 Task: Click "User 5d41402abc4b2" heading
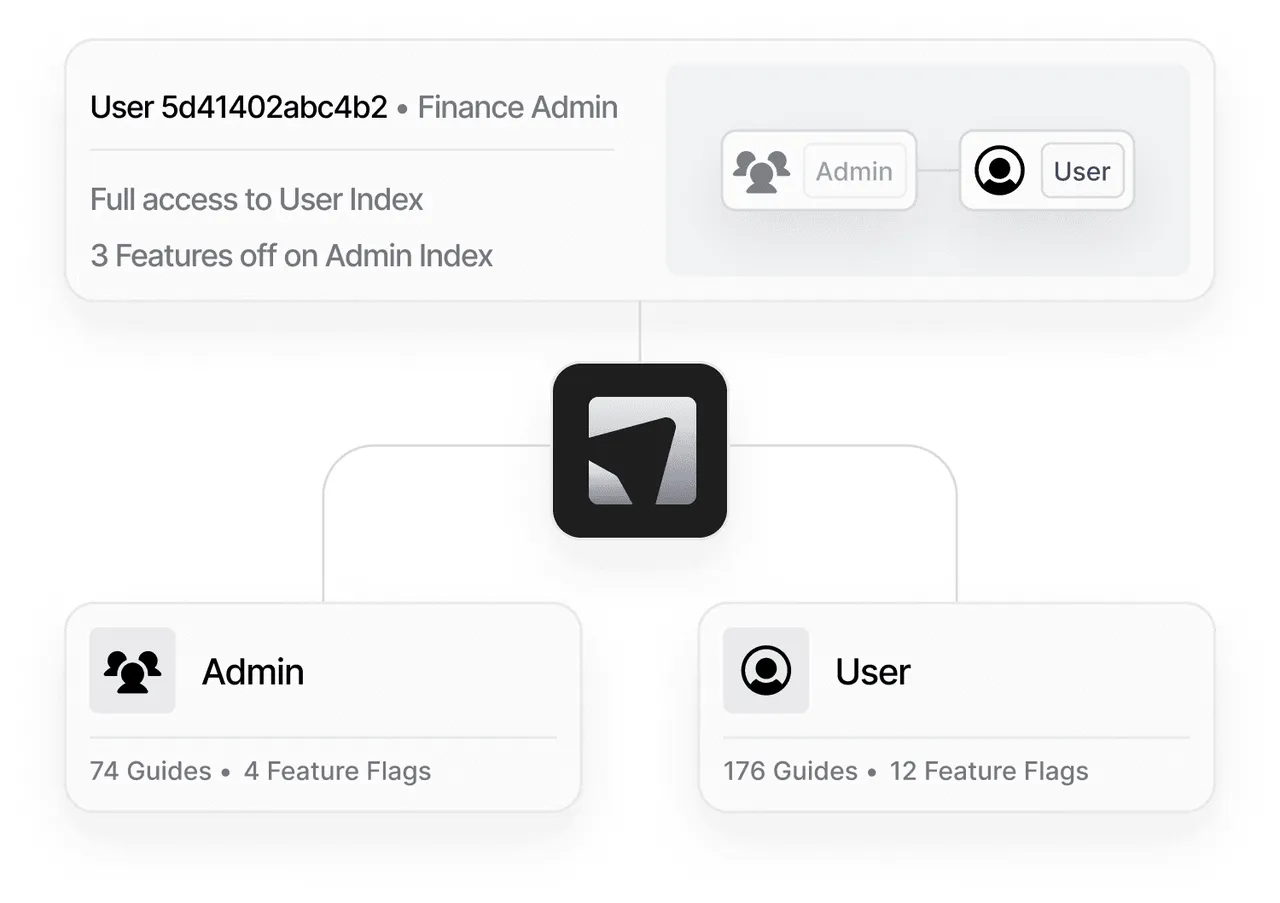click(x=239, y=107)
